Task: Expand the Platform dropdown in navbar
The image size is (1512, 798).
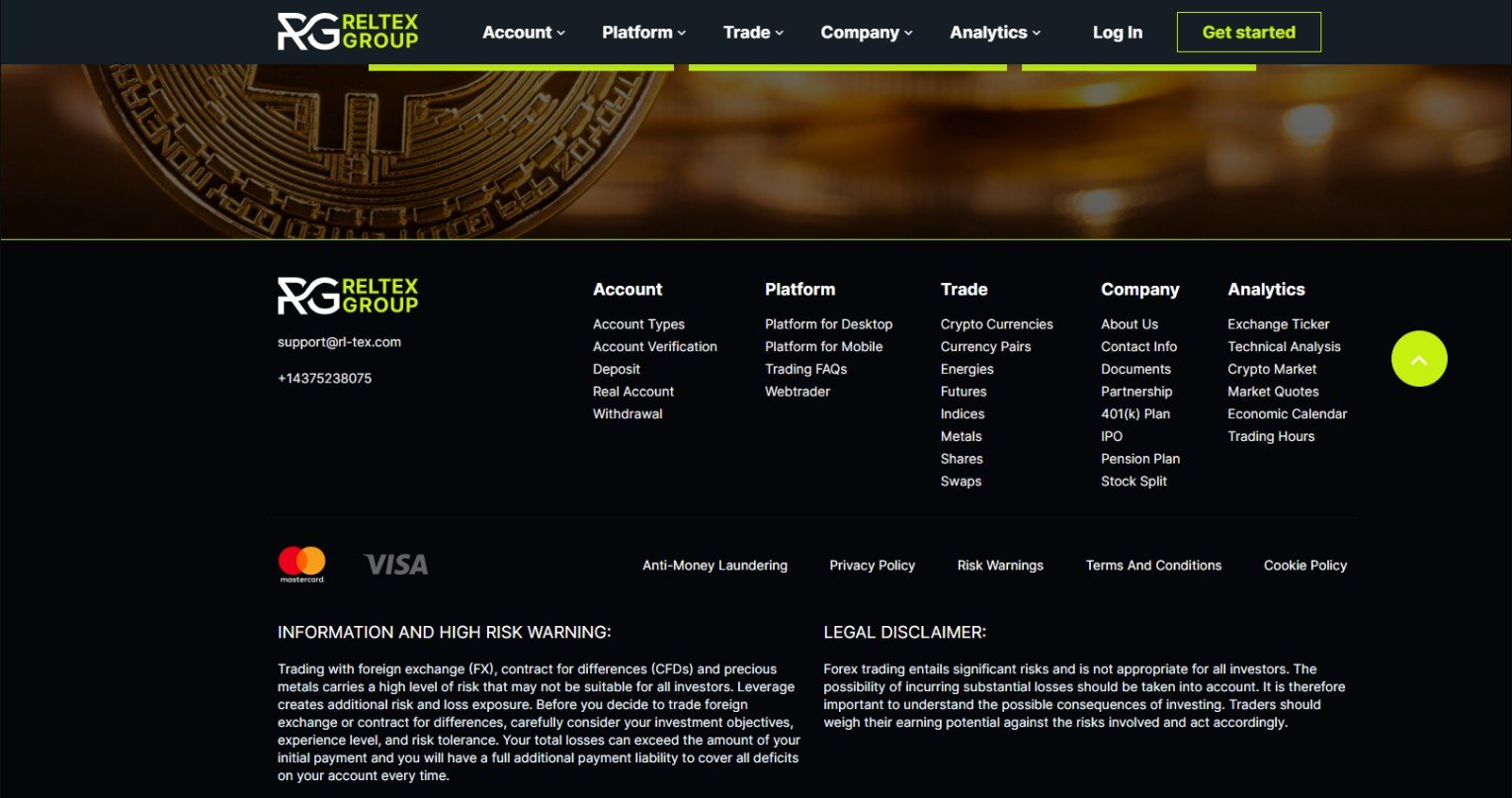Action: tap(643, 33)
